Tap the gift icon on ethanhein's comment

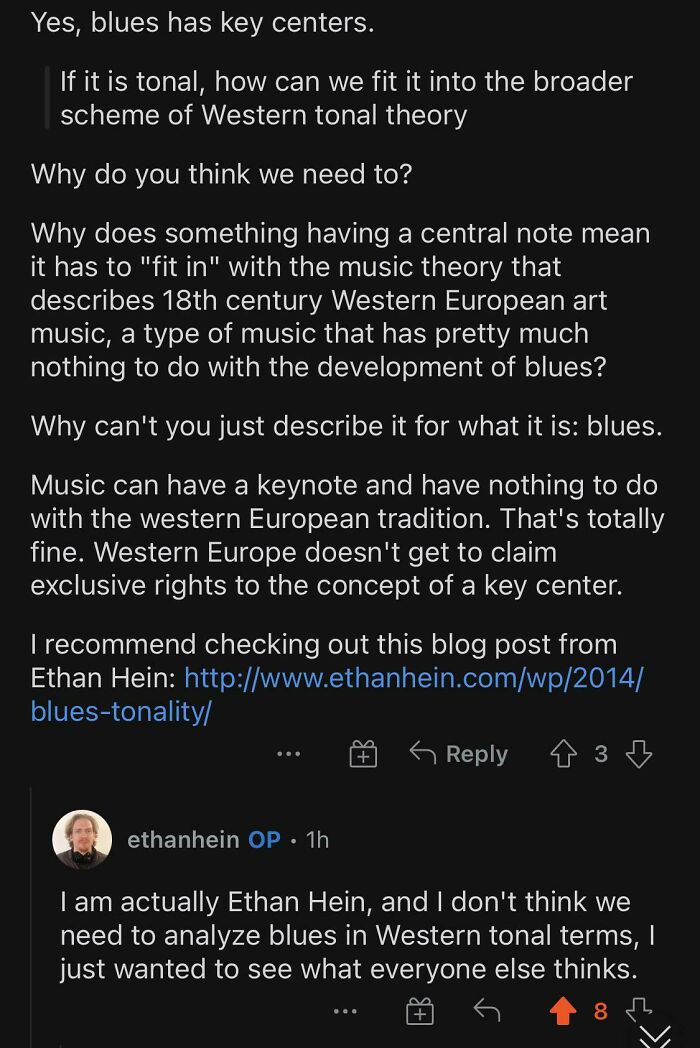click(x=421, y=1012)
